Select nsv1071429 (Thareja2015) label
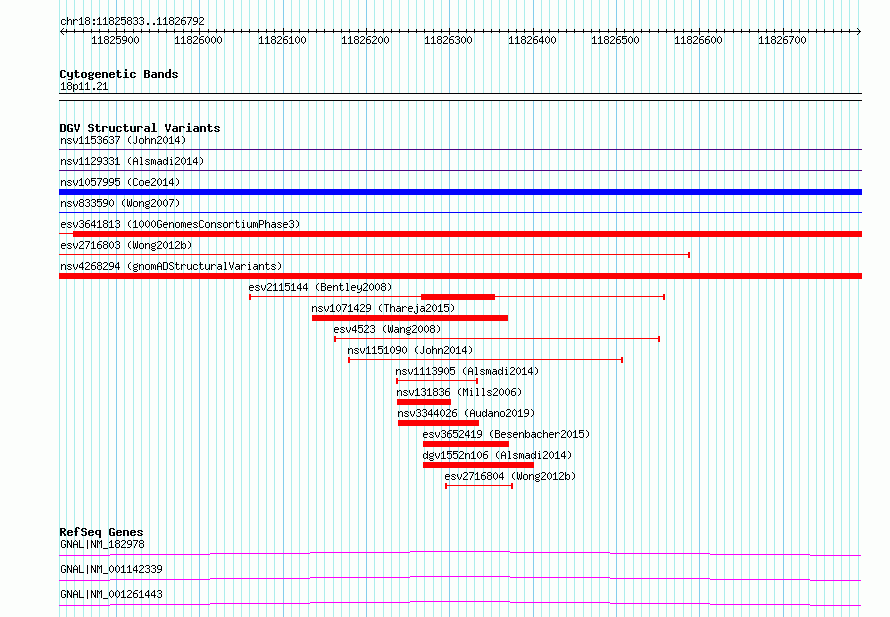890x617 pixels. [x=383, y=308]
